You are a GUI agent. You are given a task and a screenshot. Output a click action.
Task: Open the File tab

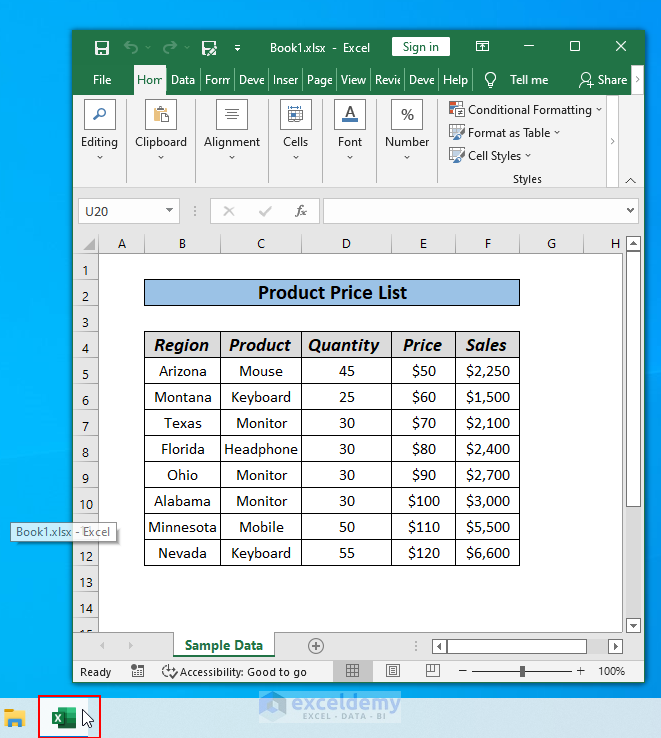tap(102, 80)
